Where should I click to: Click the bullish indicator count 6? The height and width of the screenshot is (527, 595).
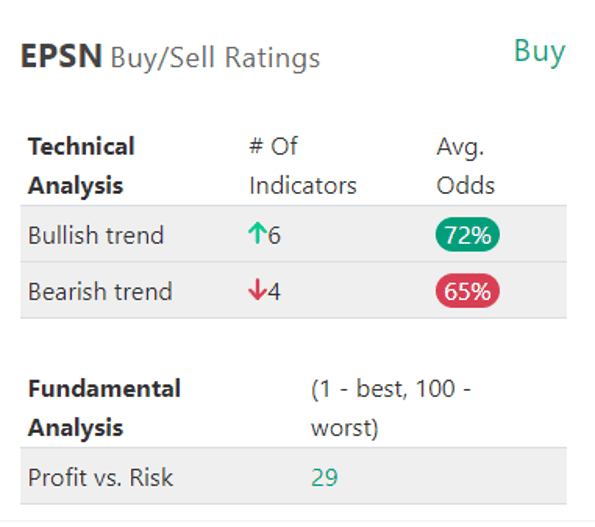click(x=274, y=236)
